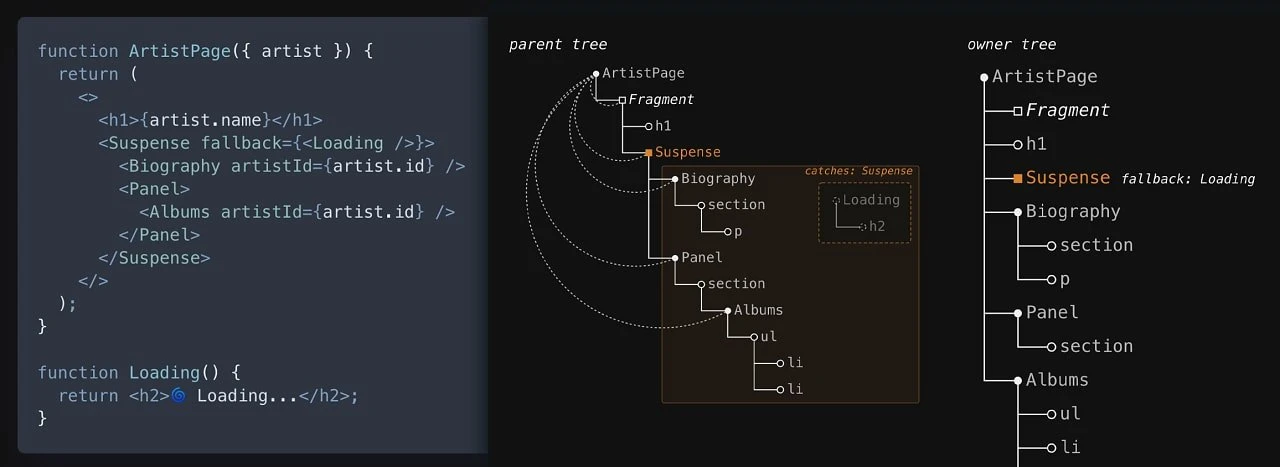
Task: Click the '<h1>{artist.name}</h1>' code line
Action: [210, 119]
